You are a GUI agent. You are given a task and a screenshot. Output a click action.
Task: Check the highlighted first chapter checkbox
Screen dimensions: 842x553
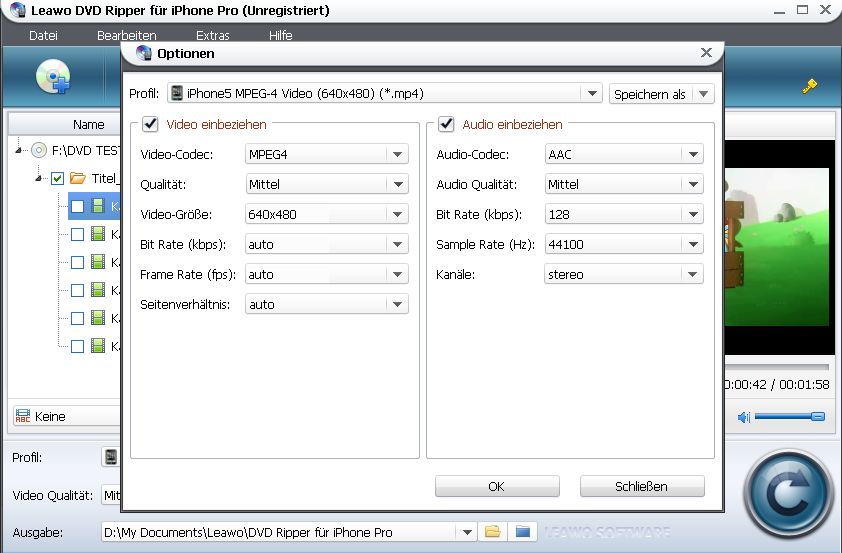pyautogui.click(x=77, y=206)
